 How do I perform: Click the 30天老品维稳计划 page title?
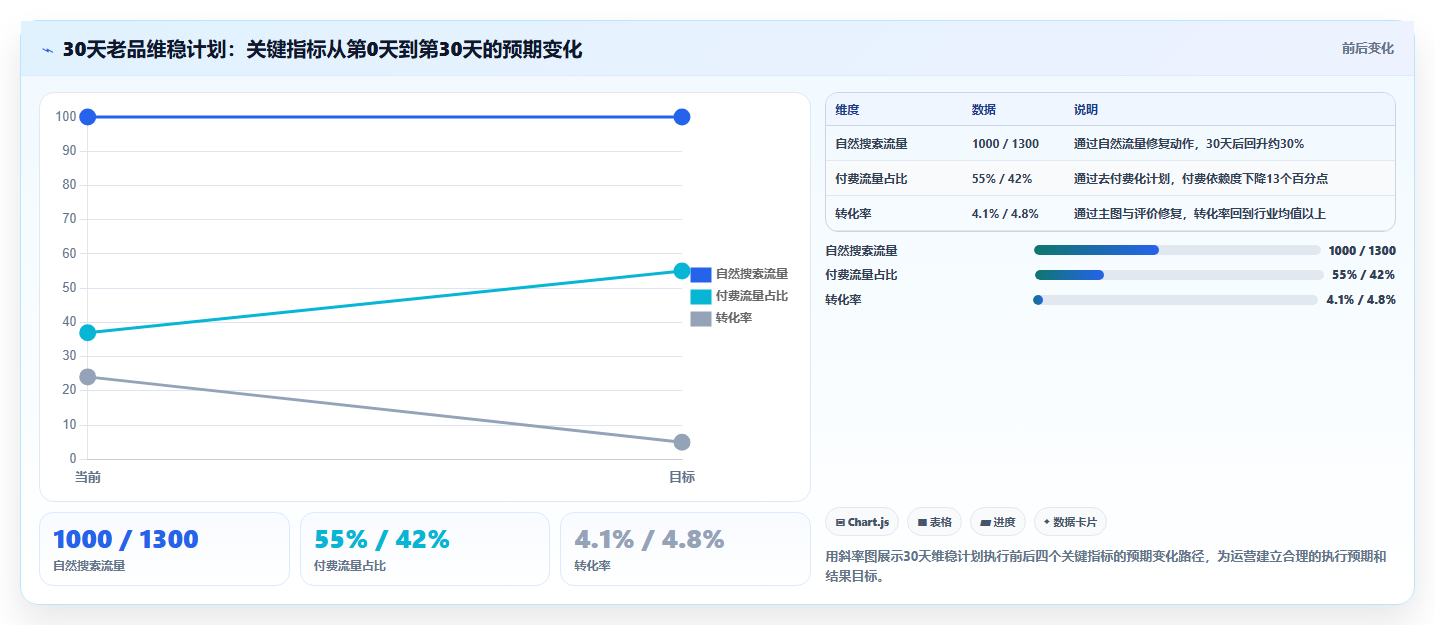322,50
